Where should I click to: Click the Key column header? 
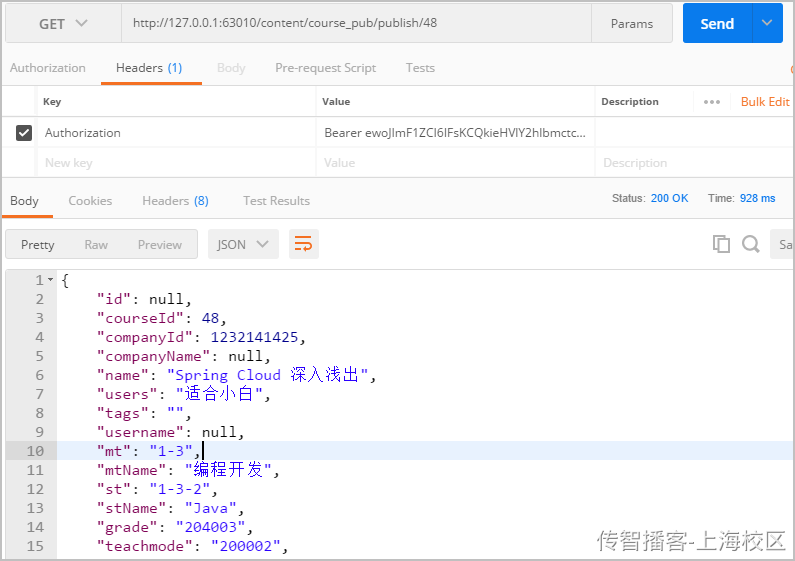pos(52,101)
